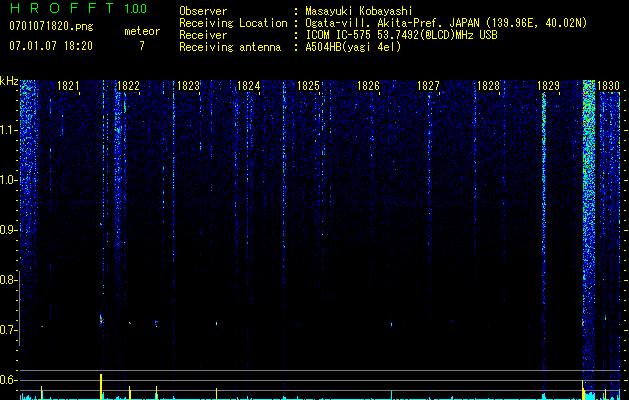
Task: Click the Receiving antenna label
Action: click(x=230, y=47)
